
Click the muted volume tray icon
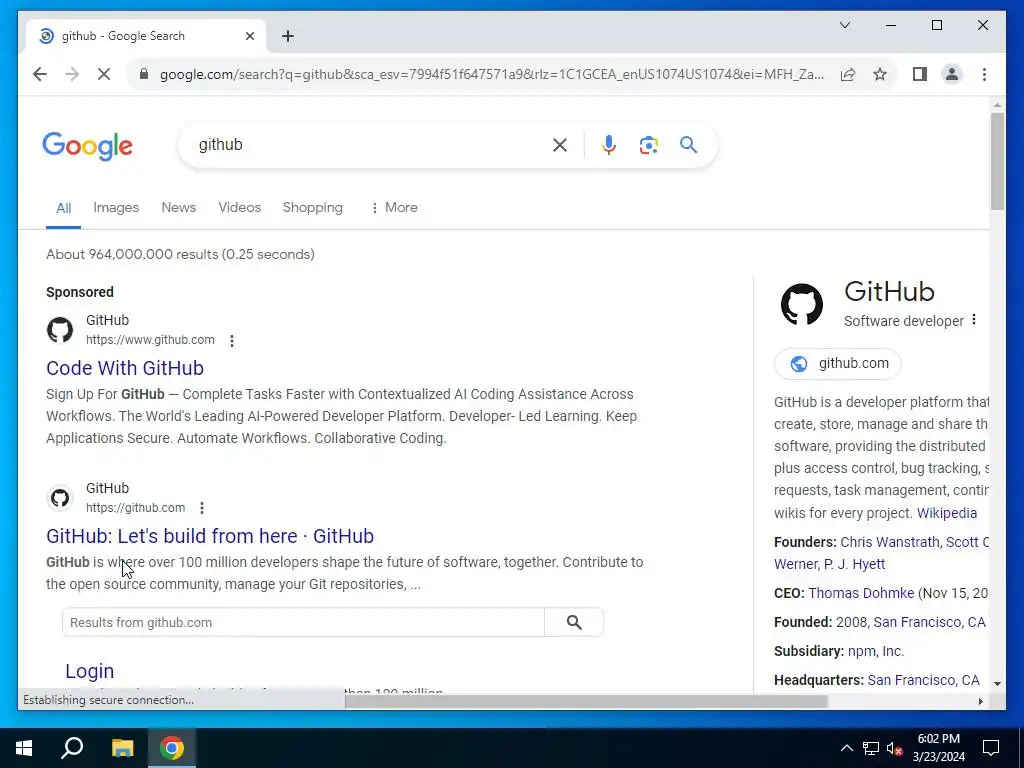coord(894,748)
